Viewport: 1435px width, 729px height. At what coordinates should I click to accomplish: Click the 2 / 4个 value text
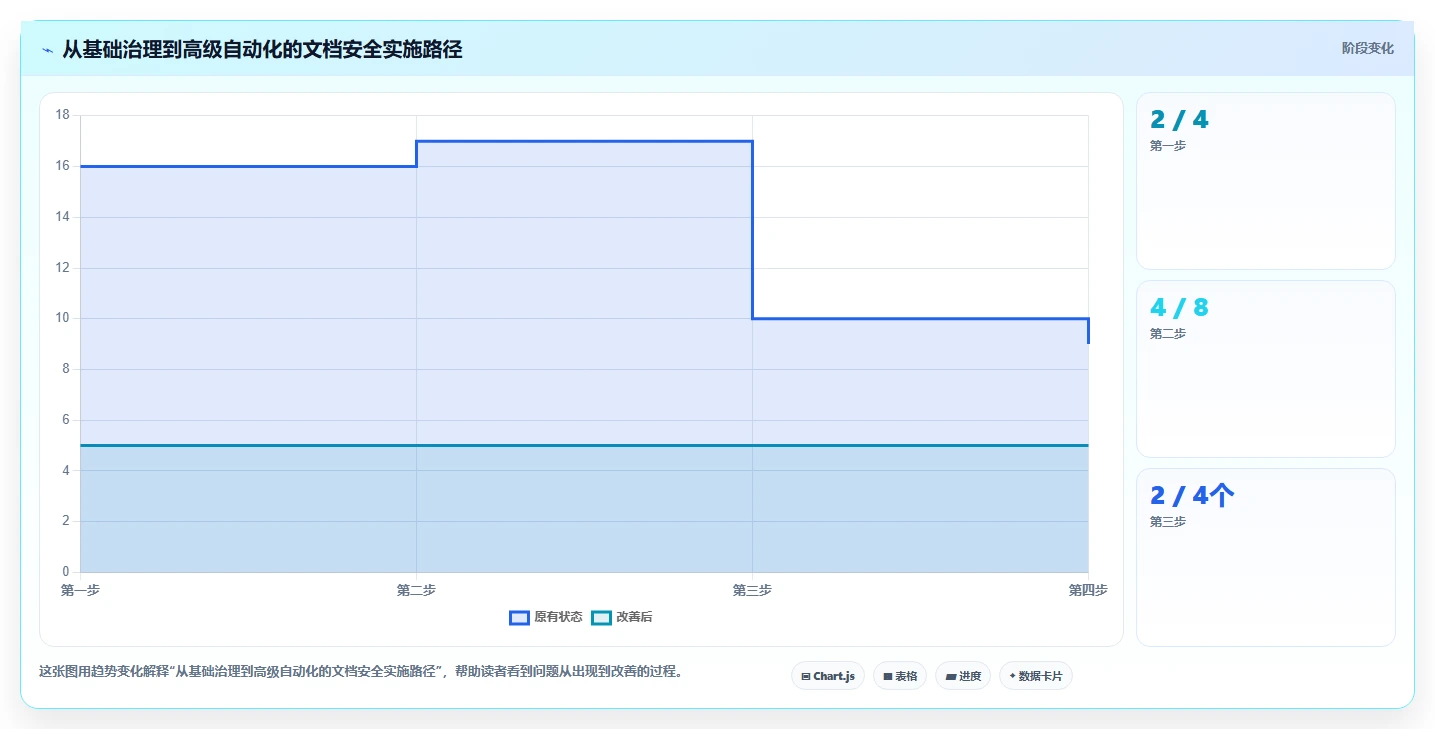[1192, 496]
